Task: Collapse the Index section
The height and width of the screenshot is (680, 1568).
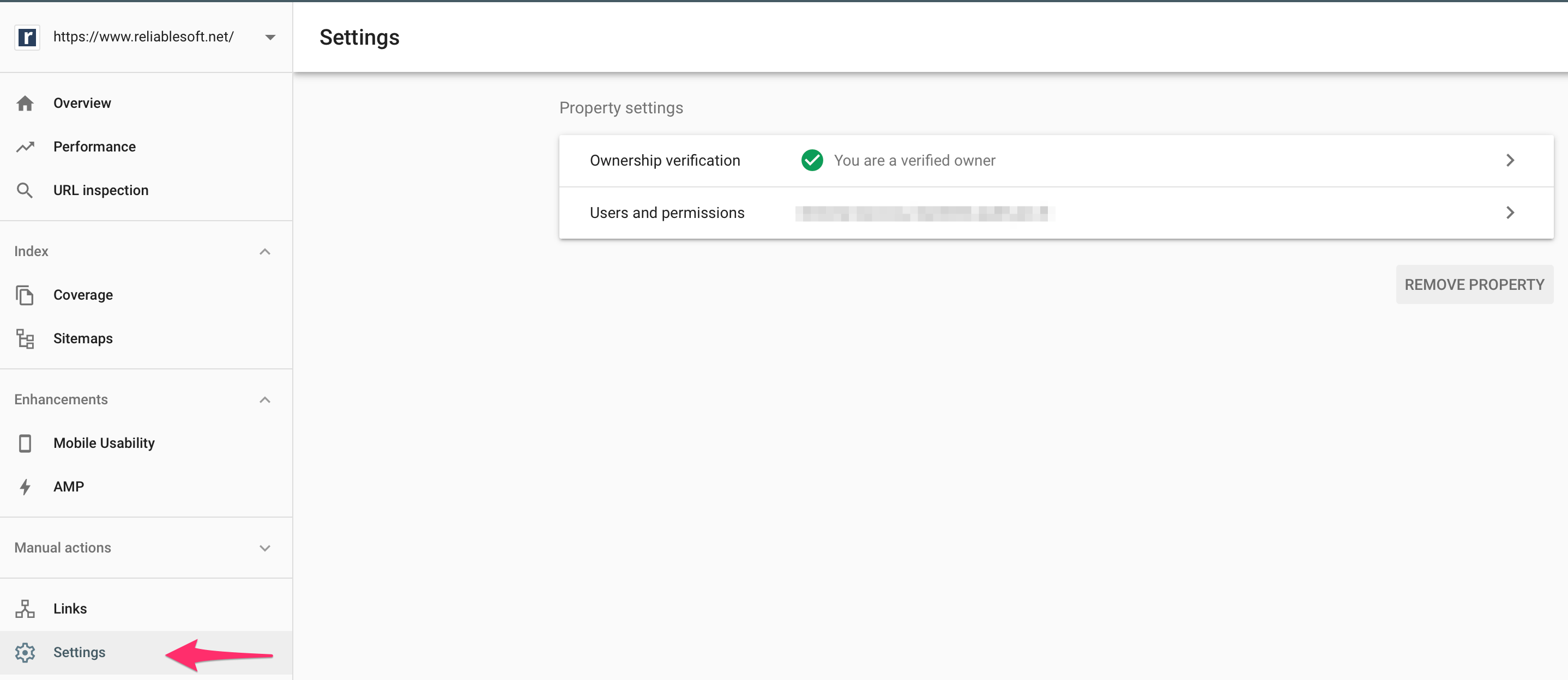Action: pos(265,251)
